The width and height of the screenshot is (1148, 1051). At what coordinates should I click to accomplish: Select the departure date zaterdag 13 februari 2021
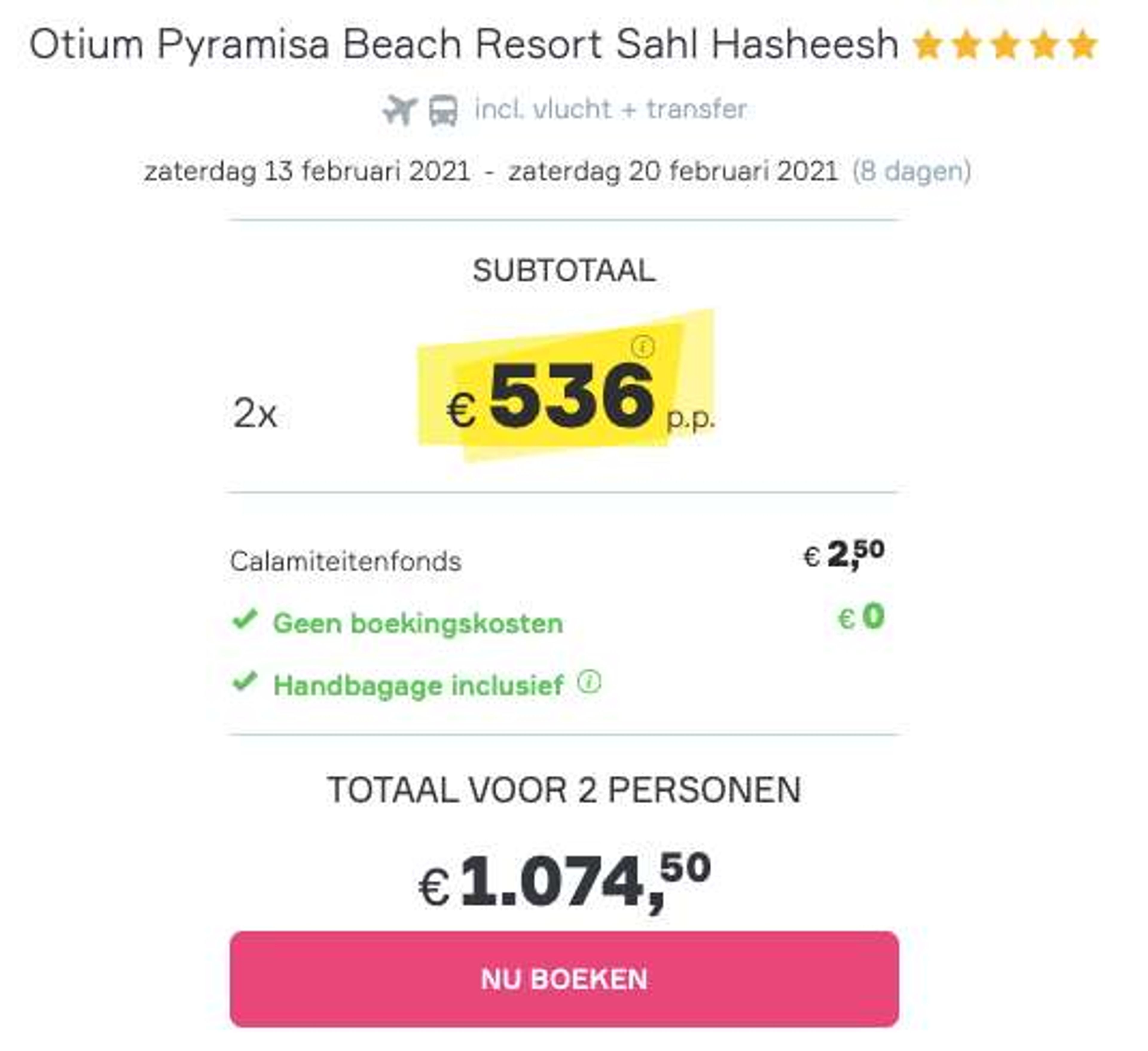click(x=308, y=171)
